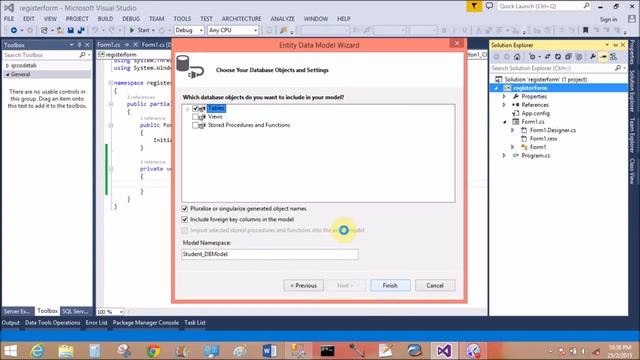This screenshot has height=360, width=640.
Task: Click Collapse All icon in Solution Explorer
Action: coord(568,57)
